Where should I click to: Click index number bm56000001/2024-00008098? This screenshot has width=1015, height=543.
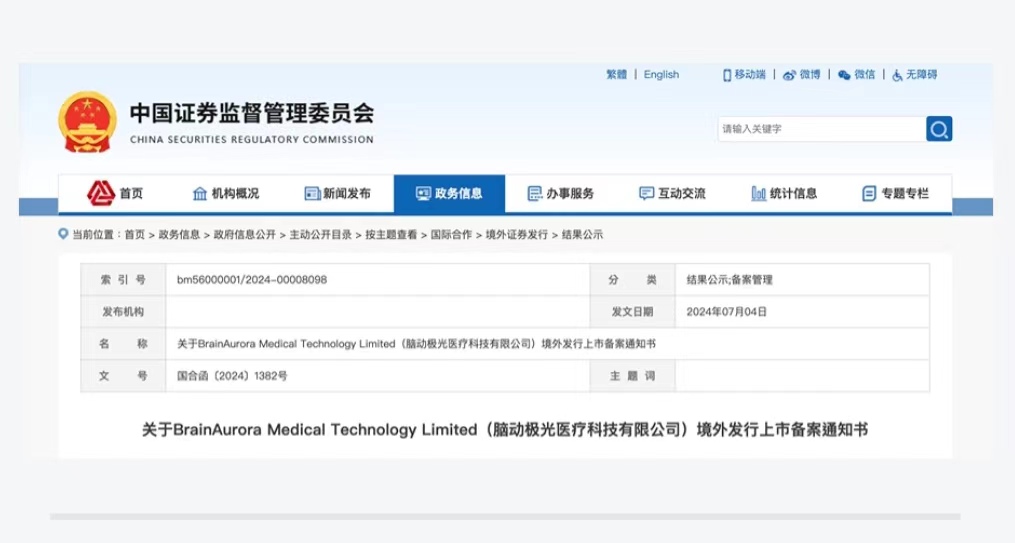pyautogui.click(x=252, y=280)
